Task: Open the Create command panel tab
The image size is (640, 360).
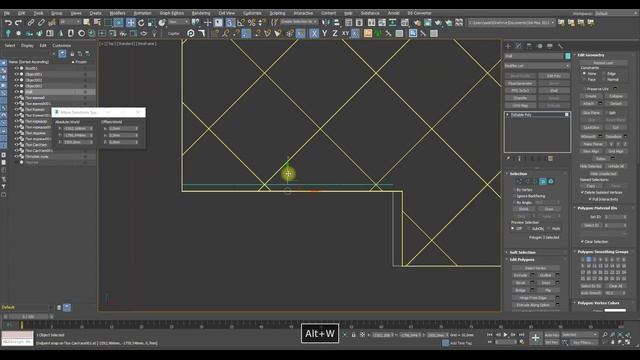Action: [508, 46]
